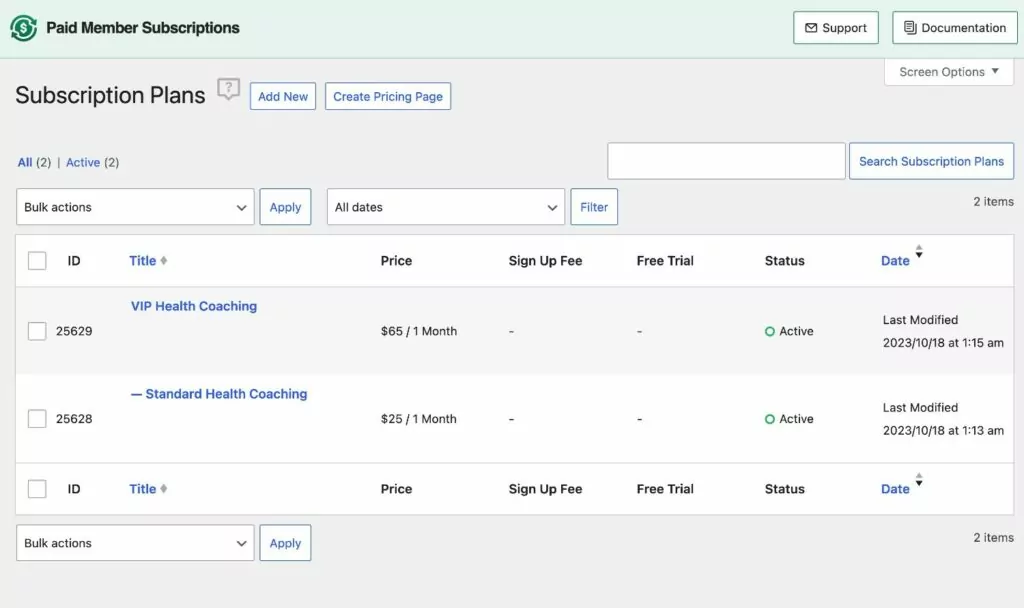Click the ID 25628 cell

74,419
